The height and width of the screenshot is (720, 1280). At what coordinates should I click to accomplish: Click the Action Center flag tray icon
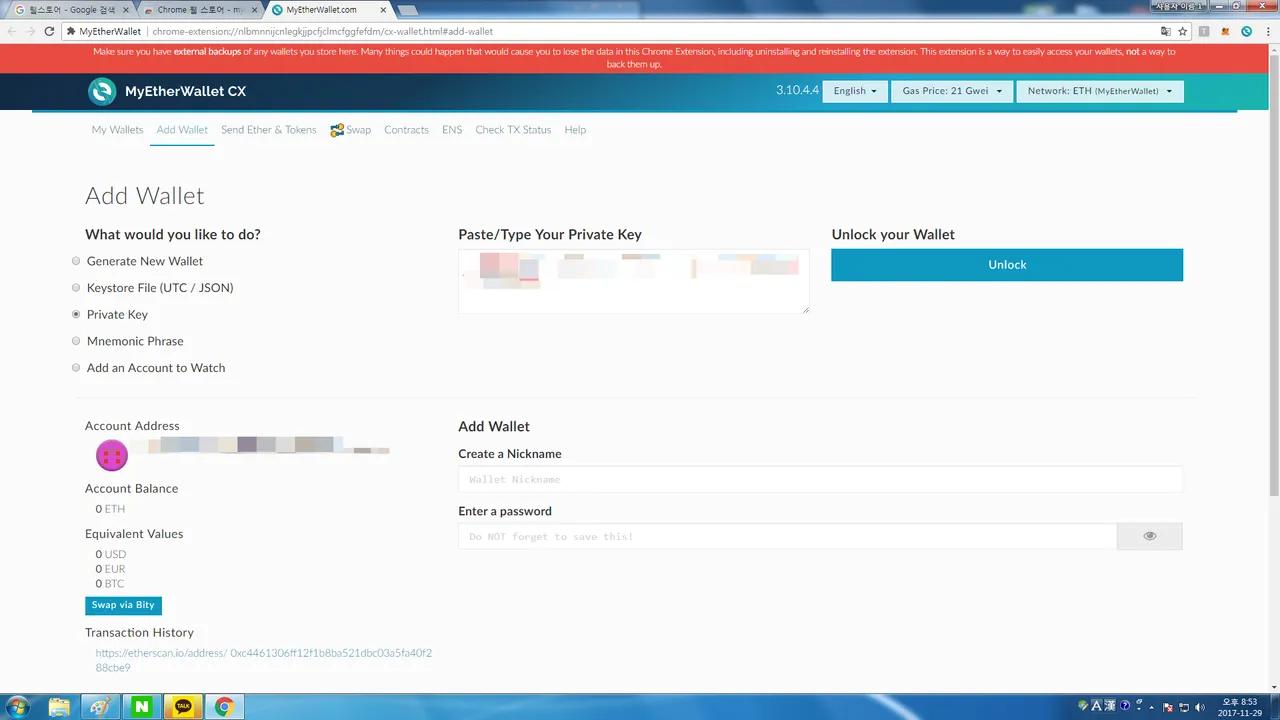click(x=1168, y=707)
